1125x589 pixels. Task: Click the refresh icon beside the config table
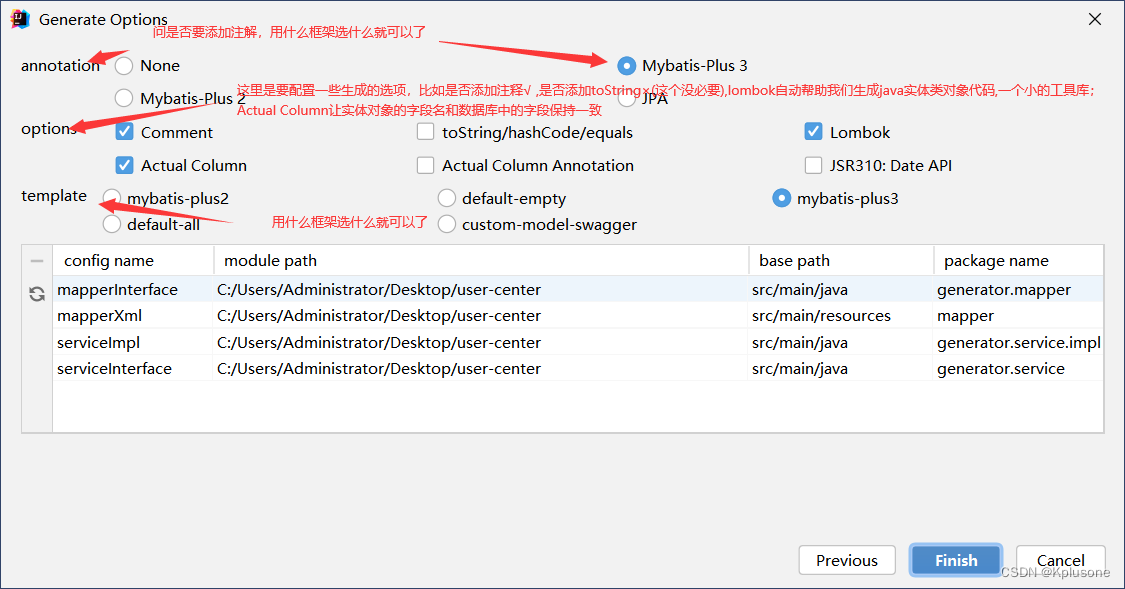(x=37, y=293)
